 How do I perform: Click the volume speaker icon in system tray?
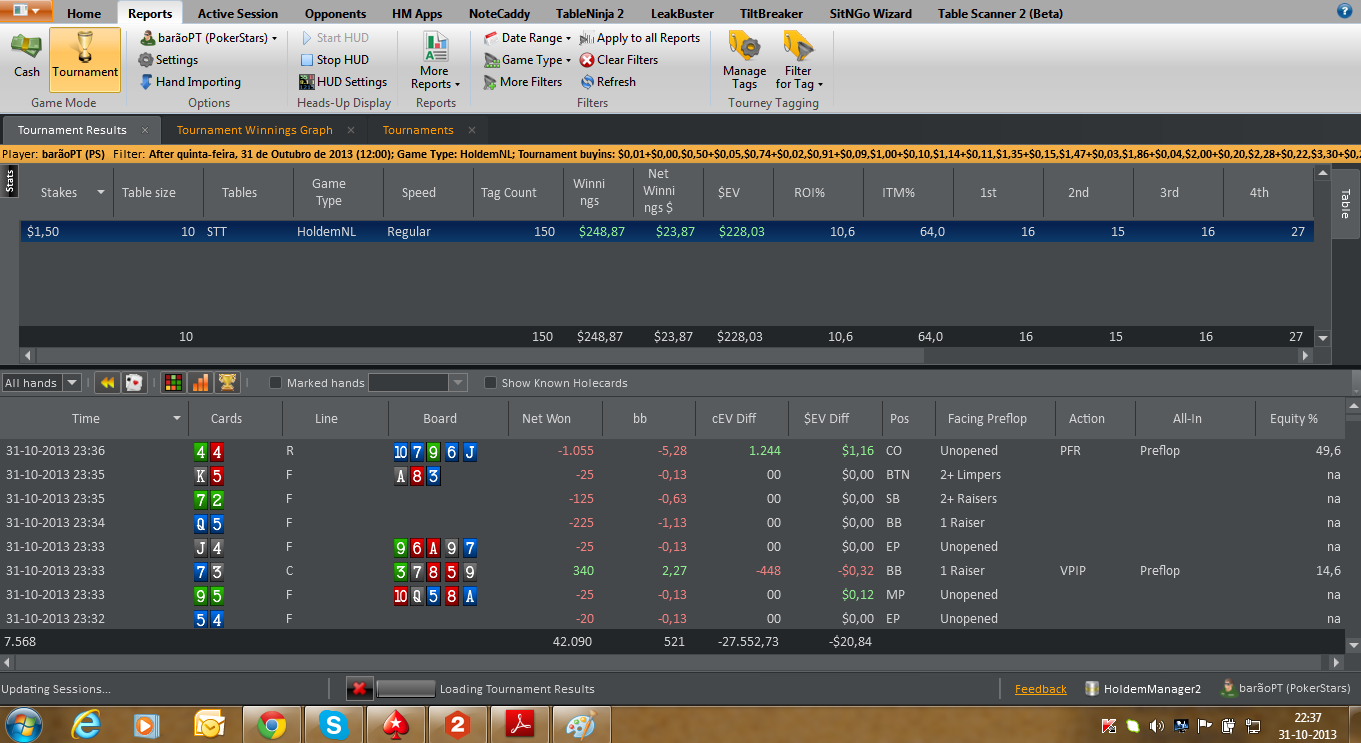(x=1157, y=726)
